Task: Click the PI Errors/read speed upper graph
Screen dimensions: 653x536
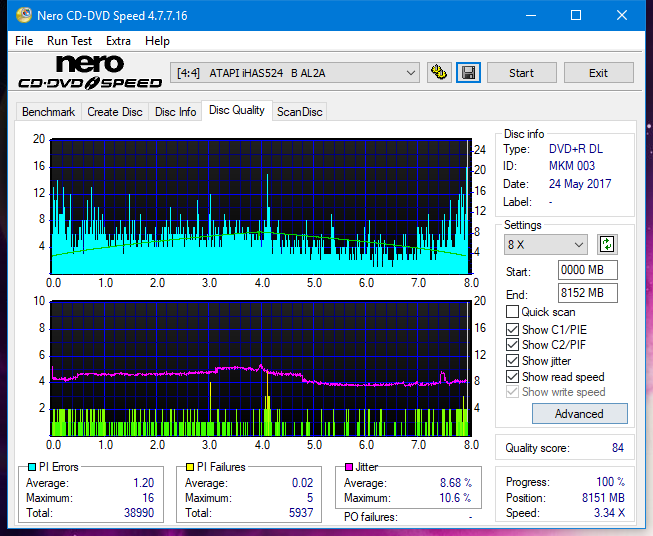Action: click(x=261, y=206)
